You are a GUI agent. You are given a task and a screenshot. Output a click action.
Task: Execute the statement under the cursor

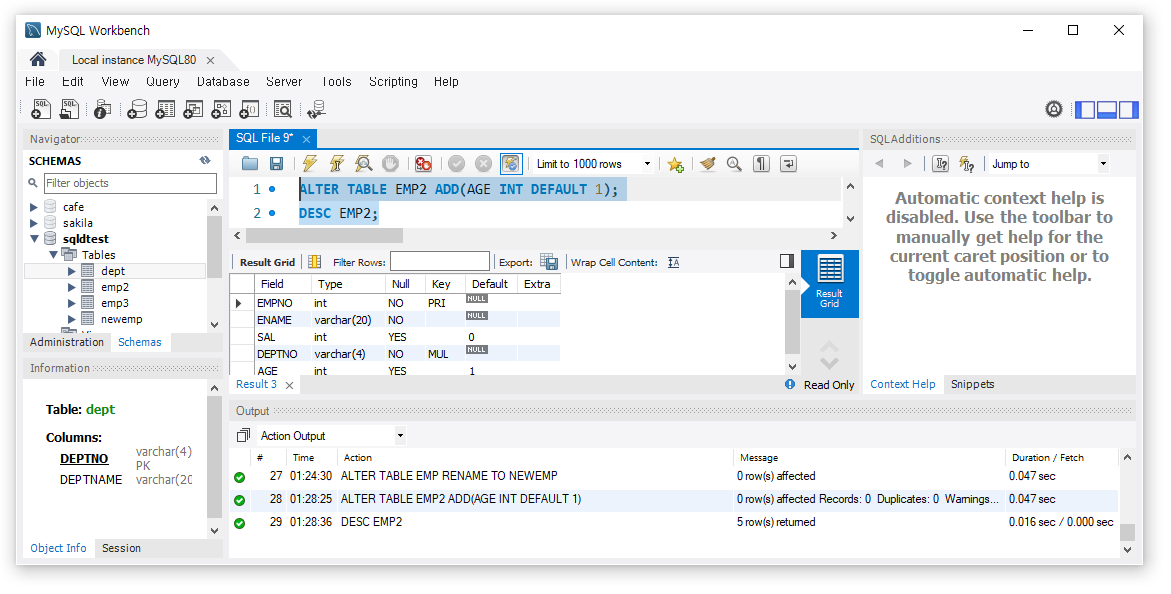[x=337, y=164]
